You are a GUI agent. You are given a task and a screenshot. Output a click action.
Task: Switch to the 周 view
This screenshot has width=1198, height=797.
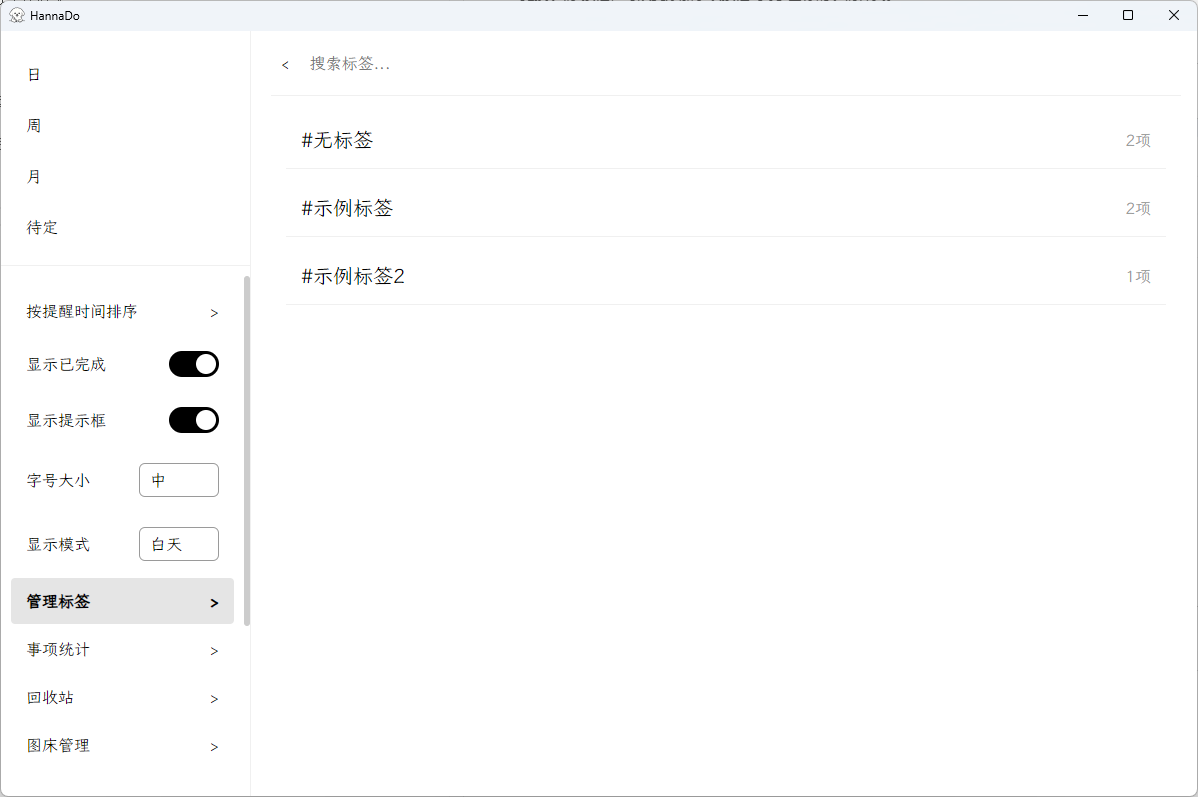(x=33, y=125)
